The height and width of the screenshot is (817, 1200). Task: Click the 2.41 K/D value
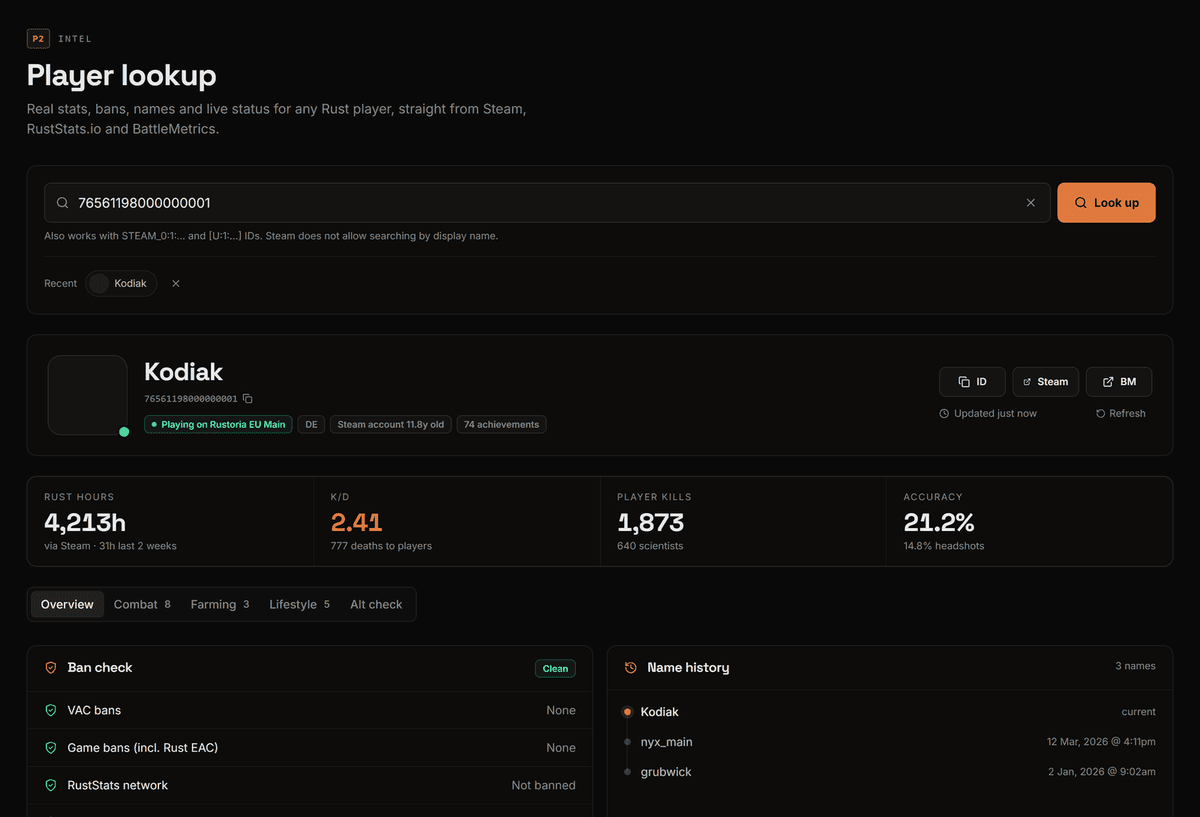click(357, 522)
